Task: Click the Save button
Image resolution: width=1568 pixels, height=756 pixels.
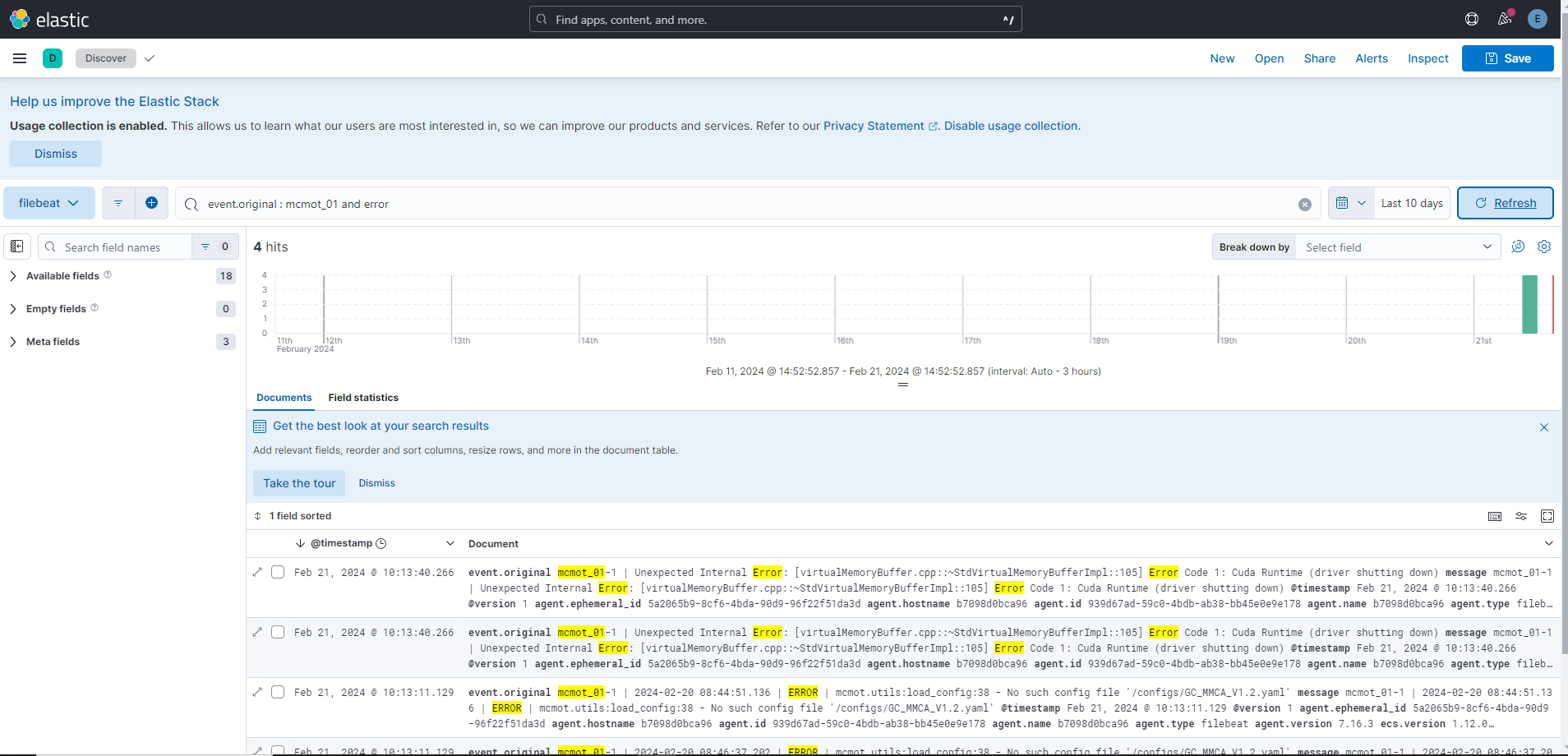Action: coord(1508,58)
